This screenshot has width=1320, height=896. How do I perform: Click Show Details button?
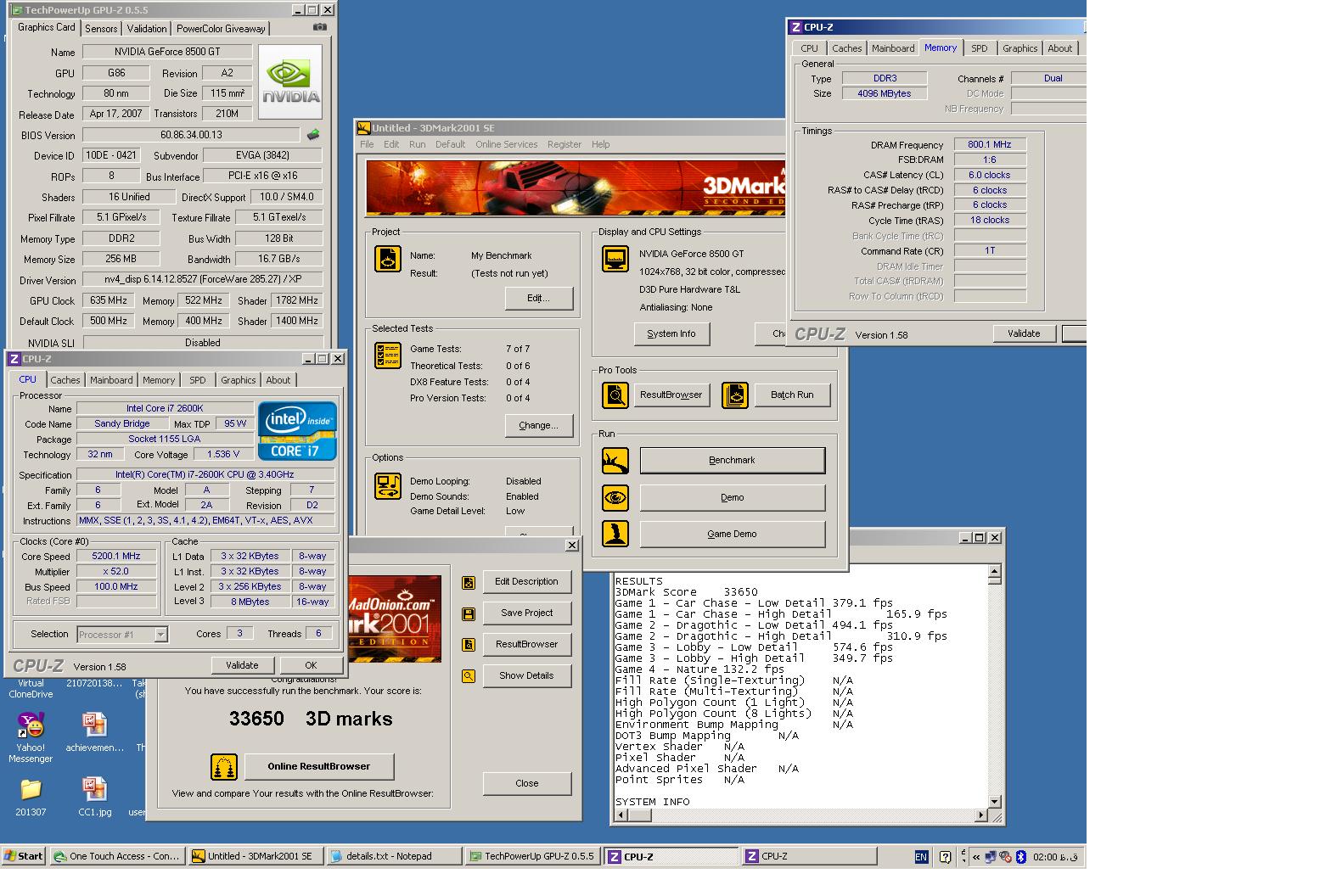point(526,676)
